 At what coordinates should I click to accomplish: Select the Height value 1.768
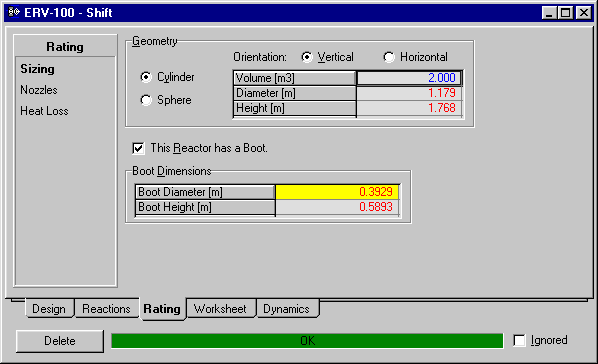tap(409, 108)
